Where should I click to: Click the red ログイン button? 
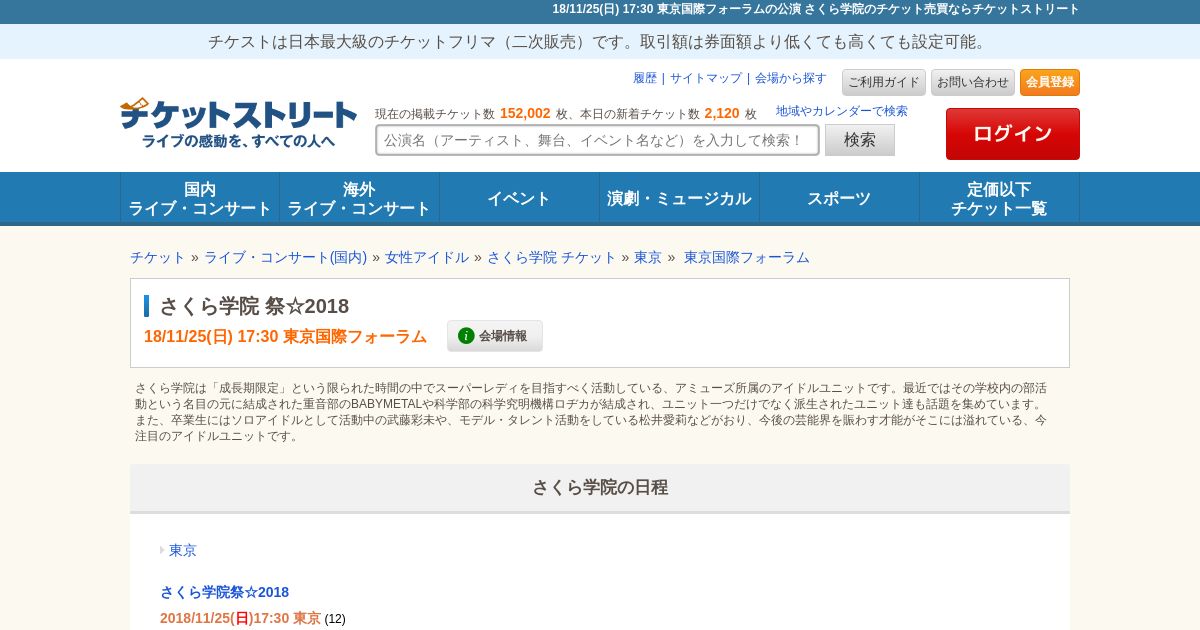[1013, 134]
